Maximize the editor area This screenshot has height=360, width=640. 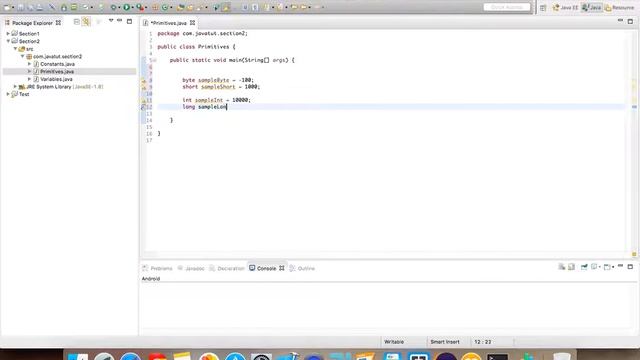pos(630,21)
